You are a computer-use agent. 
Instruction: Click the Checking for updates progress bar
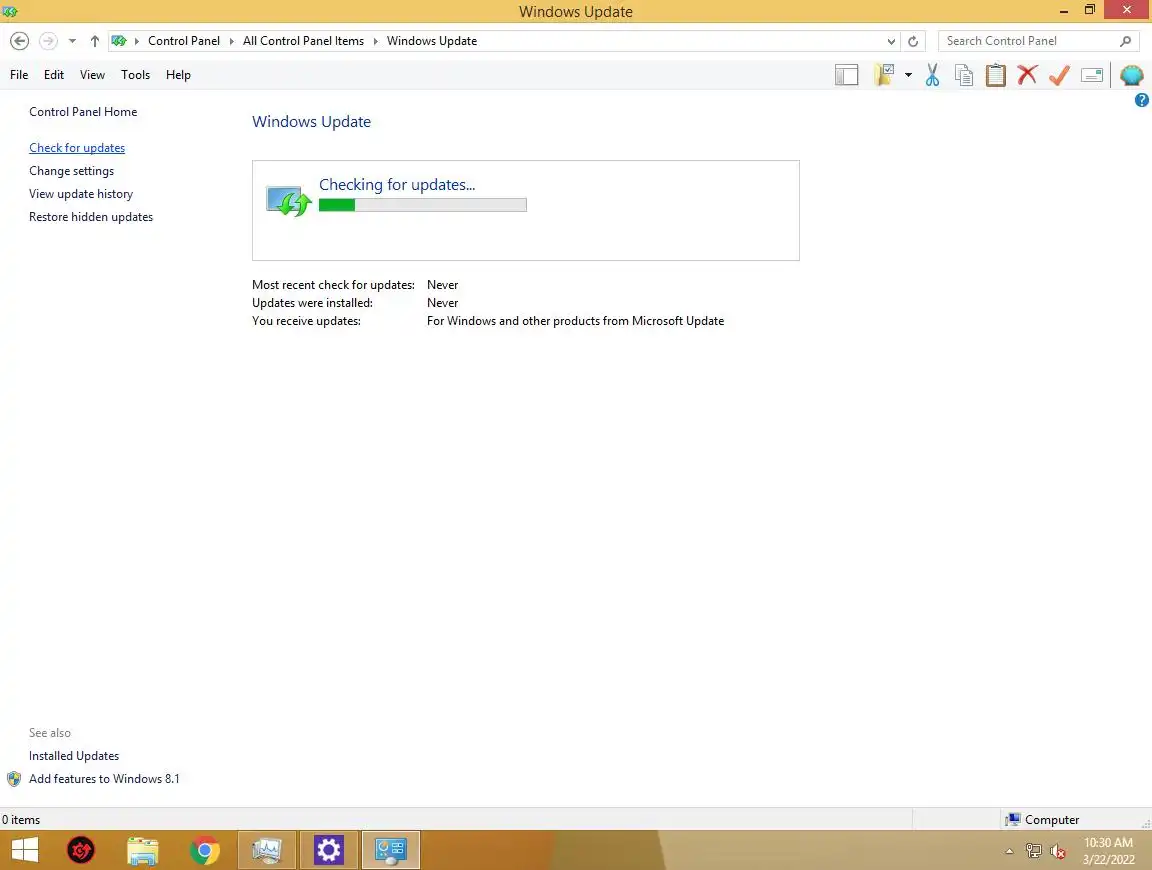point(422,205)
